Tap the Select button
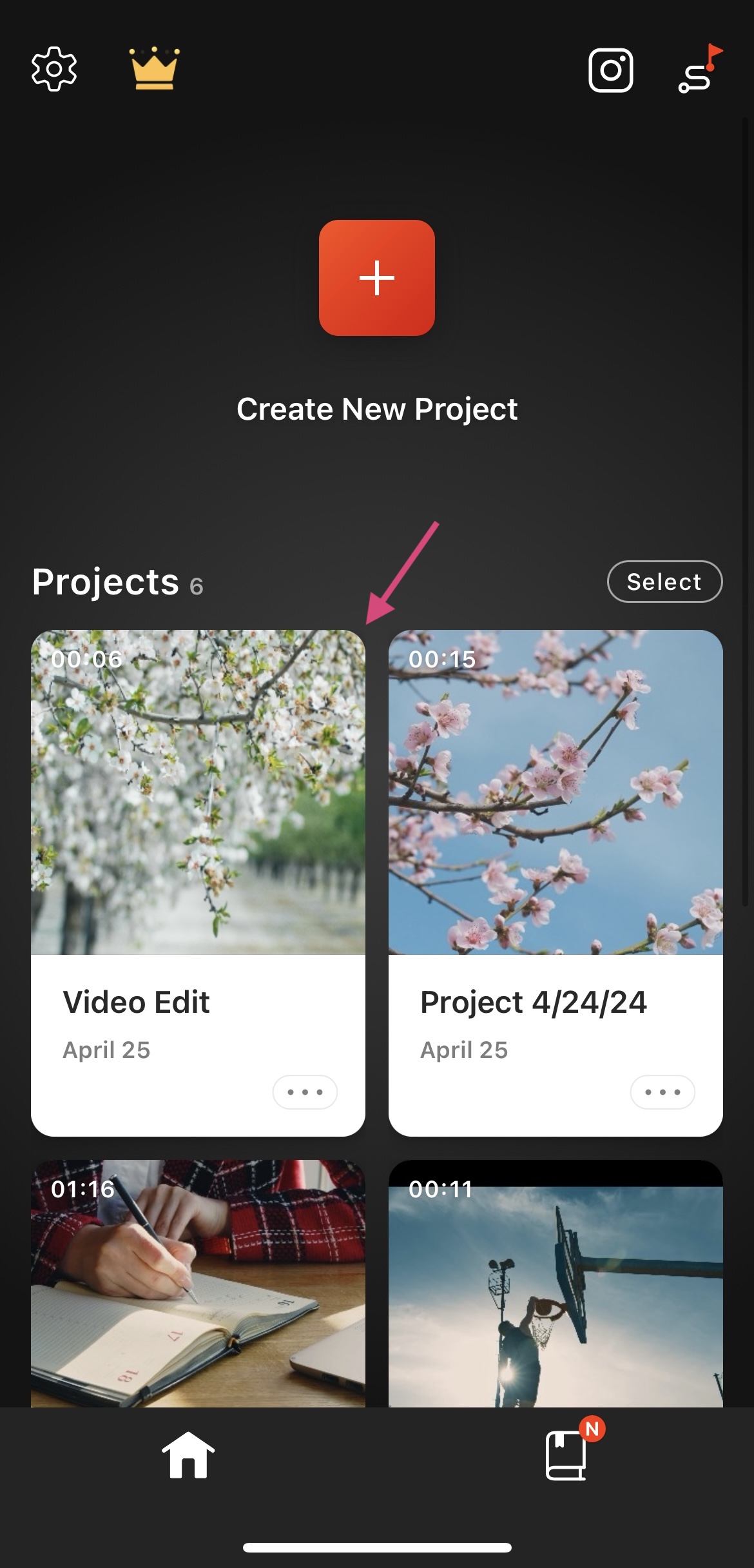Image resolution: width=754 pixels, height=1568 pixels. [665, 582]
